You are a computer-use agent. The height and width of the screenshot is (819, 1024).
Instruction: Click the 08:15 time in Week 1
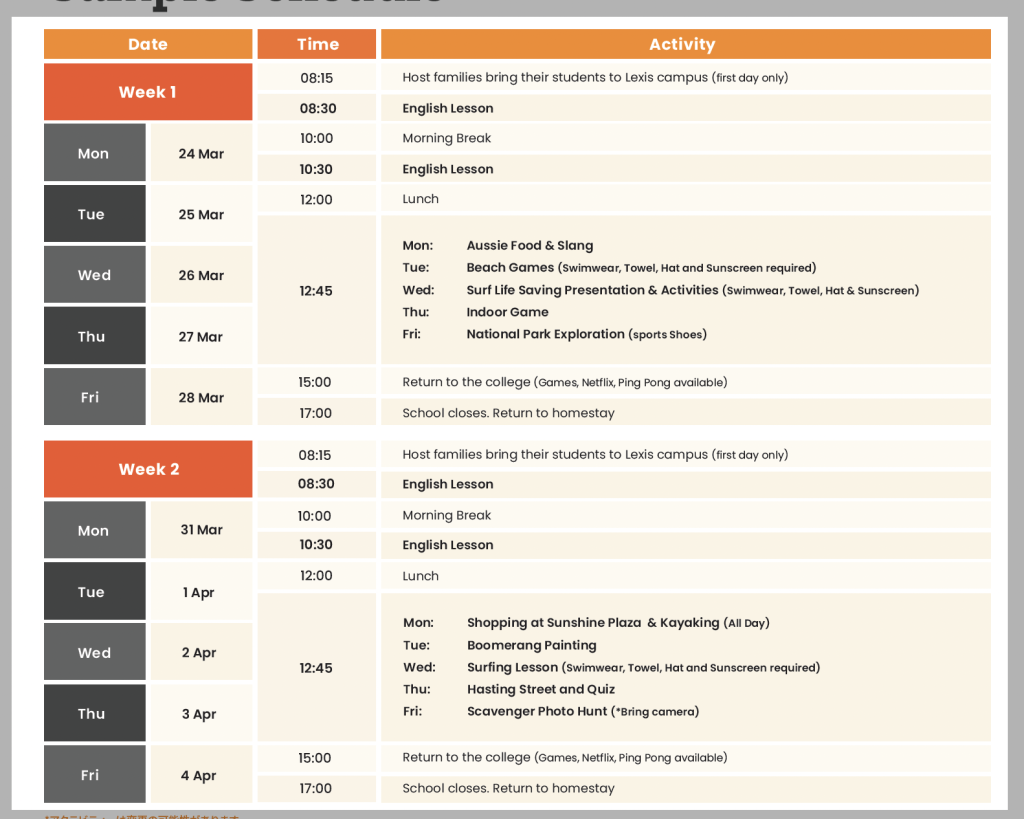pyautogui.click(x=317, y=78)
